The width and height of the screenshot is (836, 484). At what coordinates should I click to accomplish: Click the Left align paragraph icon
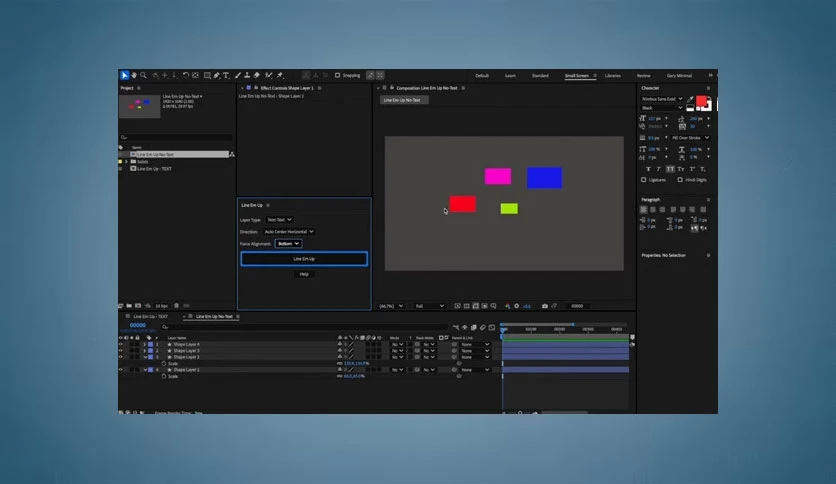644,209
